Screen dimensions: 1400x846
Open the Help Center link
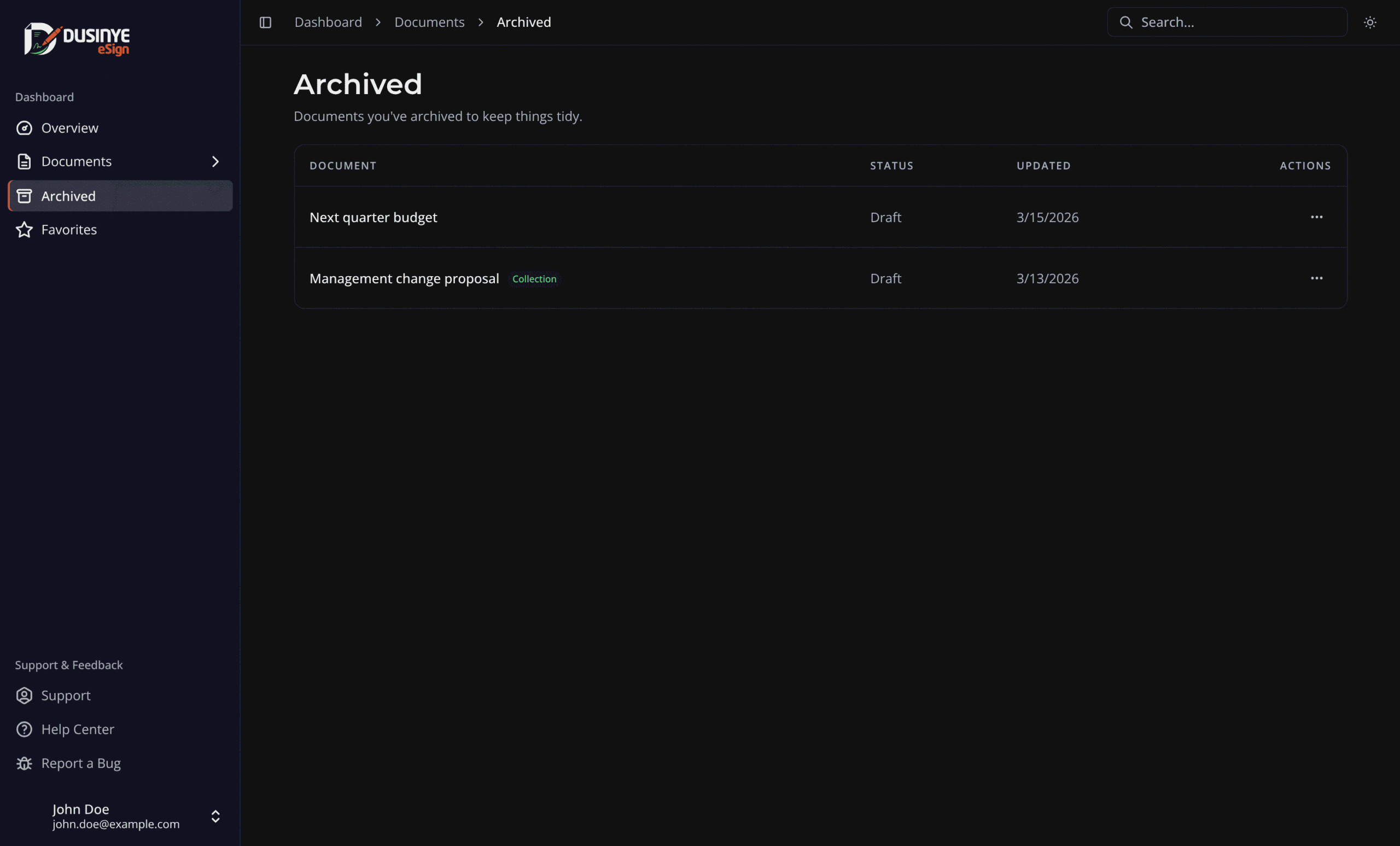pyautogui.click(x=120, y=729)
